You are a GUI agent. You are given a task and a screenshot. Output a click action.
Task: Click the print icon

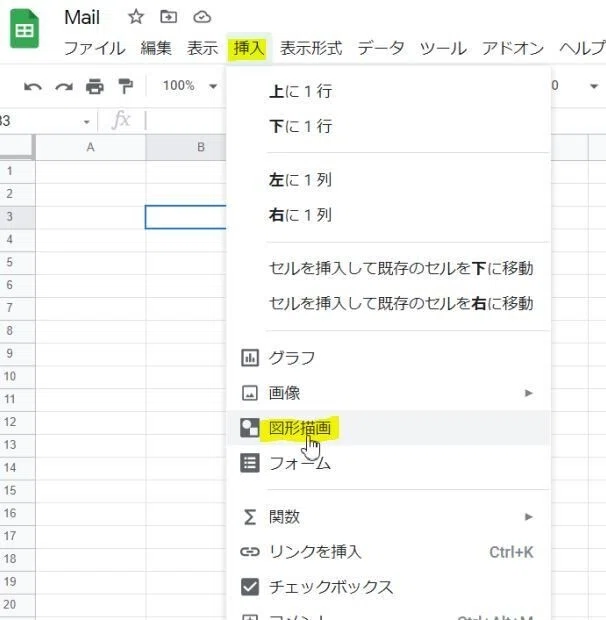click(95, 86)
